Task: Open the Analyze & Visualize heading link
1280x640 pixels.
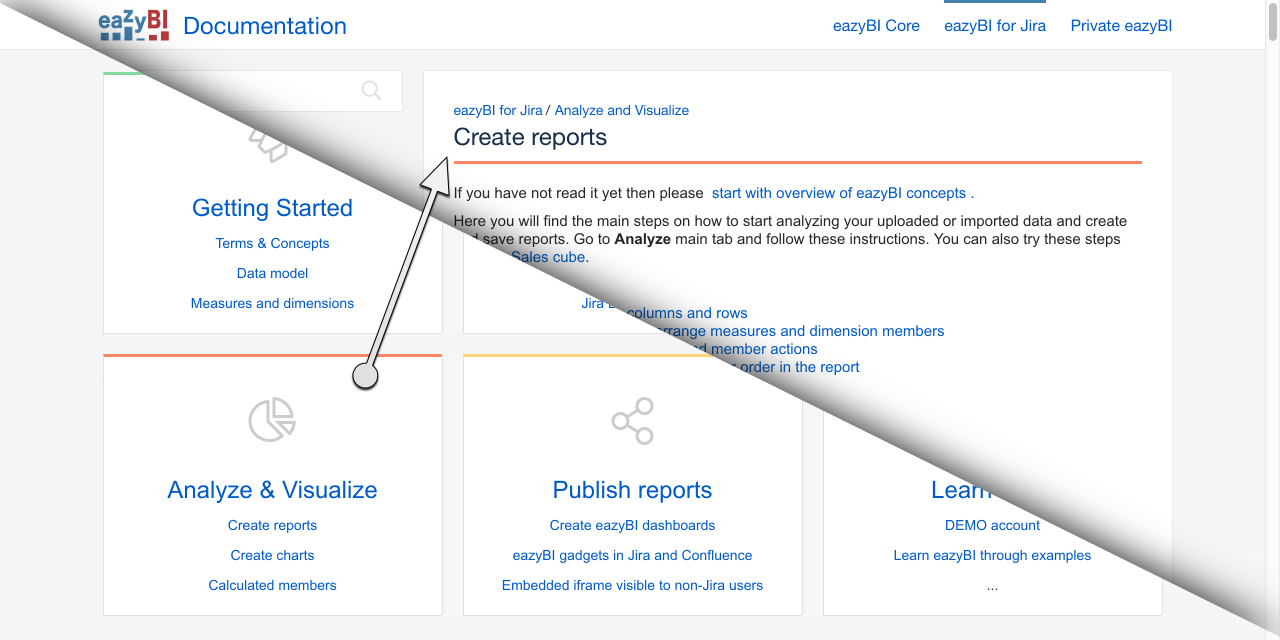Action: (x=272, y=490)
